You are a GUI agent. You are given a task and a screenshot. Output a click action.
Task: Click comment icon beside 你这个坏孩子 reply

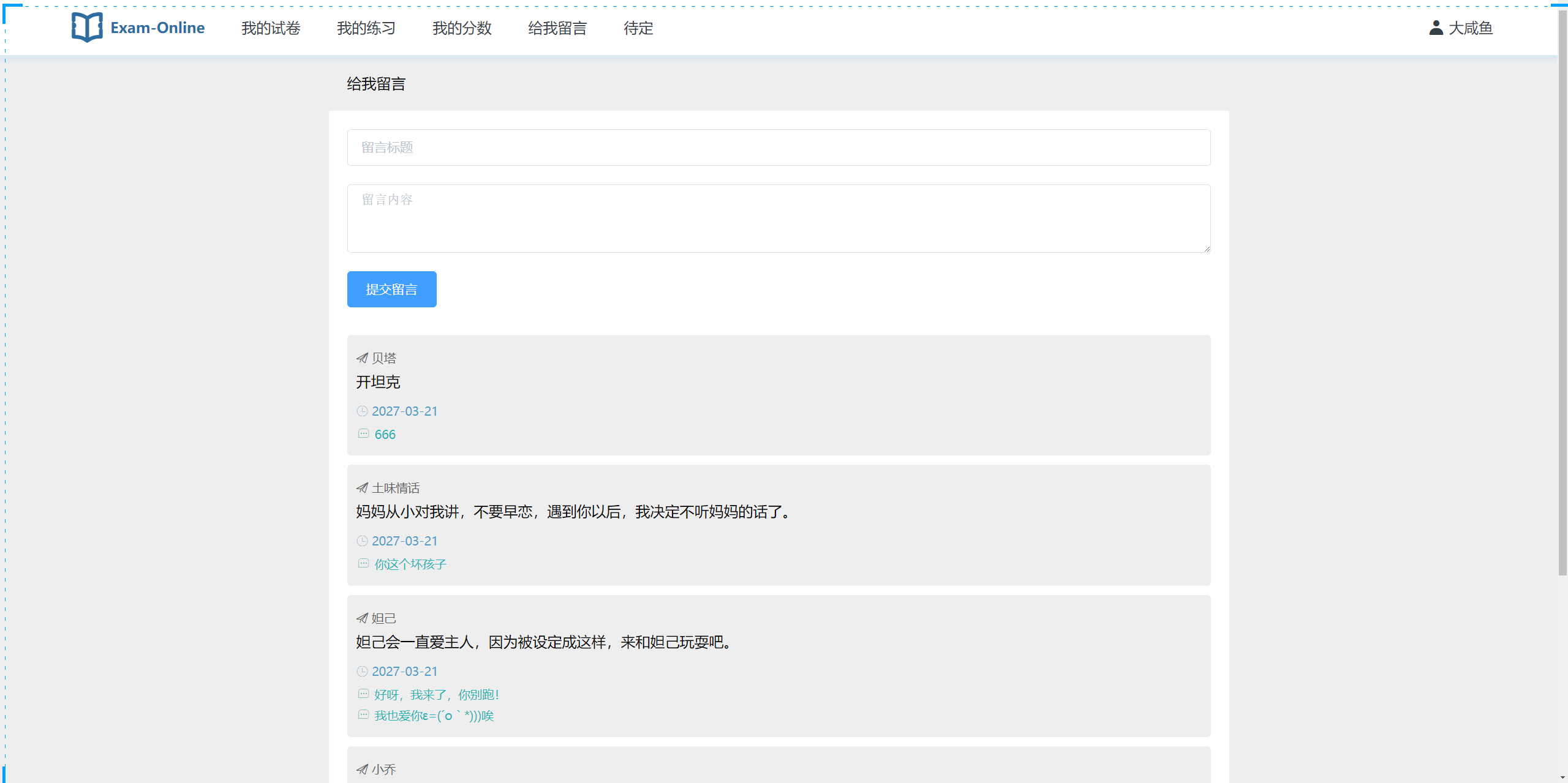coord(363,564)
